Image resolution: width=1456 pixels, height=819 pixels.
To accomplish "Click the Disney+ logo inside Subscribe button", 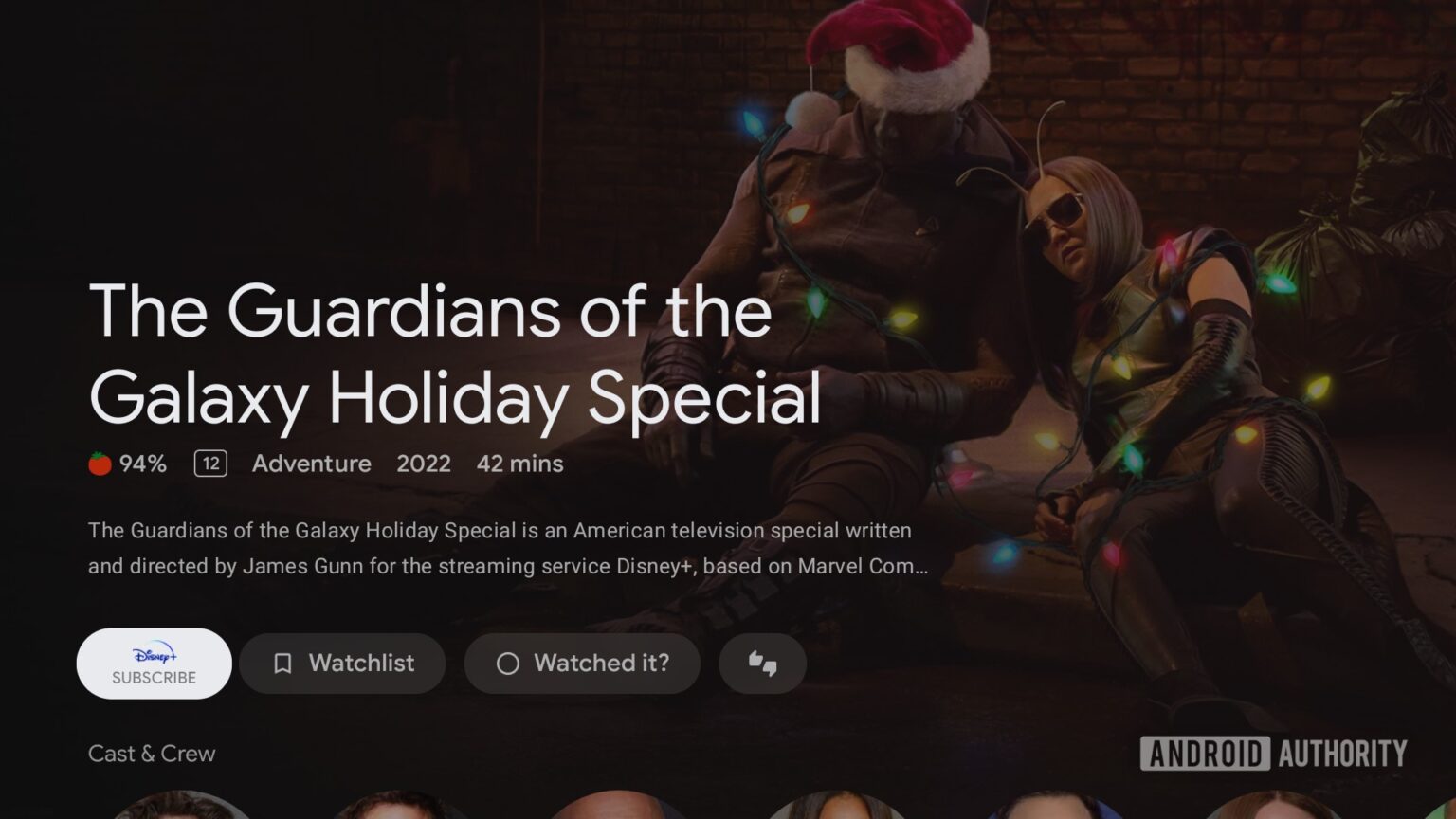I will pyautogui.click(x=155, y=654).
